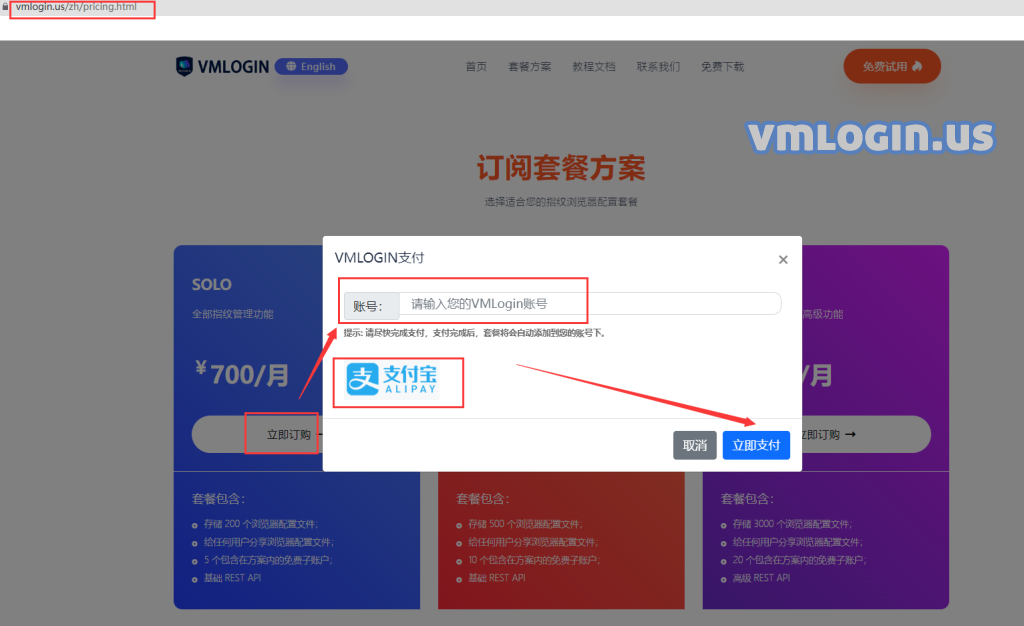
Task: Click 存储 3000 个浏览器配置文件
Action: [x=792, y=524]
